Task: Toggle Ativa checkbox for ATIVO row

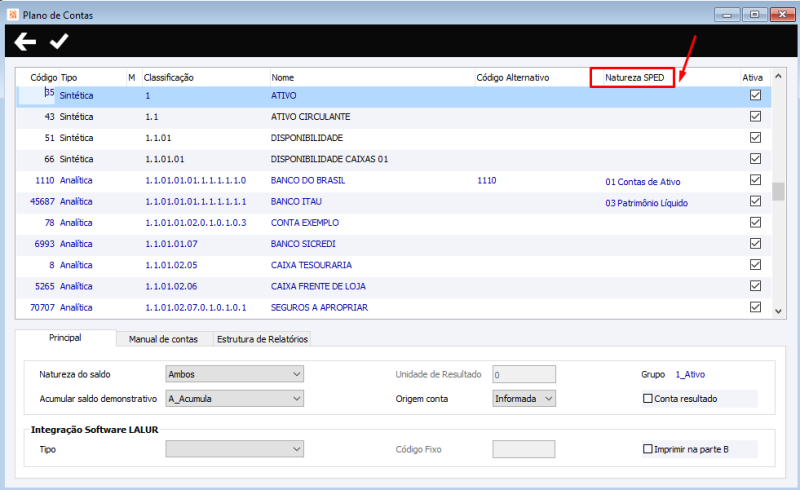Action: tap(755, 95)
